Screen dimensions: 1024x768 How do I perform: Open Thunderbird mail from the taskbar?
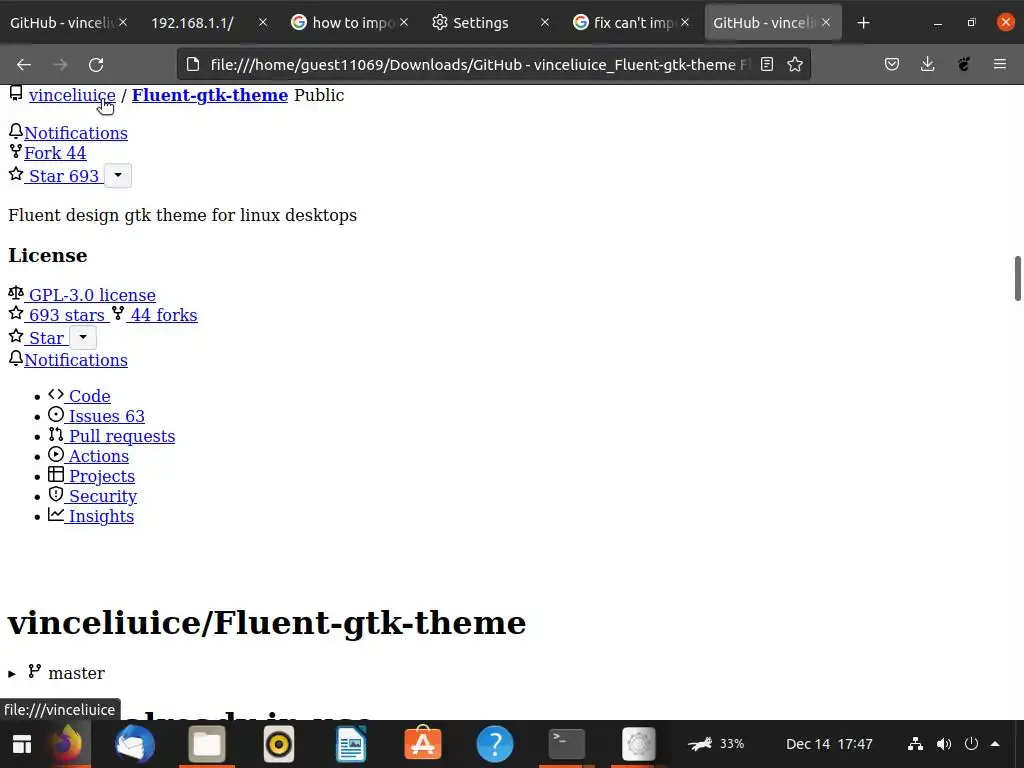pyautogui.click(x=135, y=744)
